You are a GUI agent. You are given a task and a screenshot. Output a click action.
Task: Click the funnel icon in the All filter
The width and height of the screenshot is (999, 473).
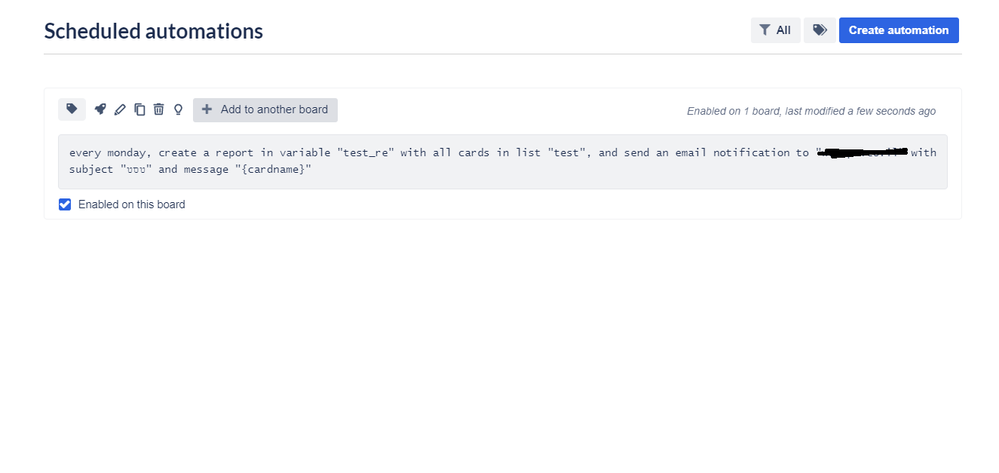point(765,30)
